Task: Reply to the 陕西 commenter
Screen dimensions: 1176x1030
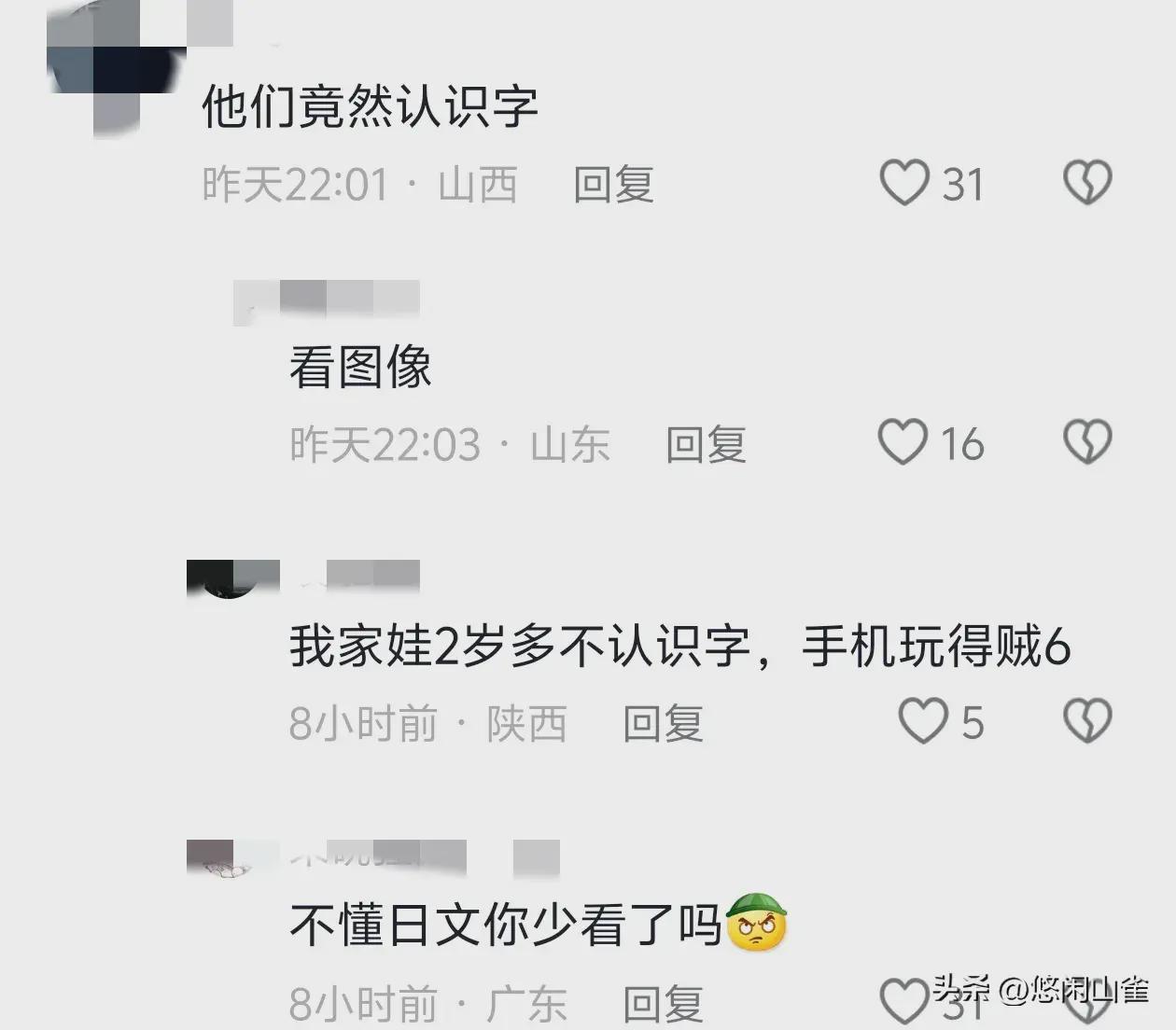Action: 663,723
